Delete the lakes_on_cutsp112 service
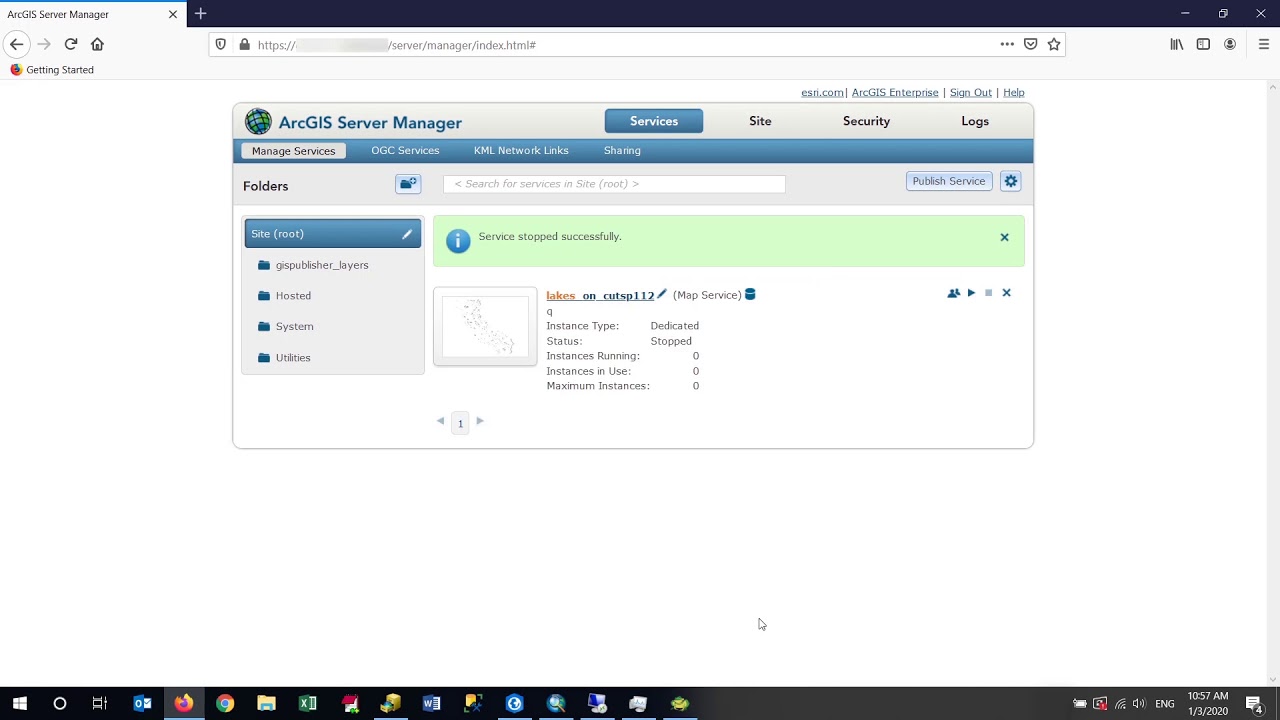 point(1007,293)
